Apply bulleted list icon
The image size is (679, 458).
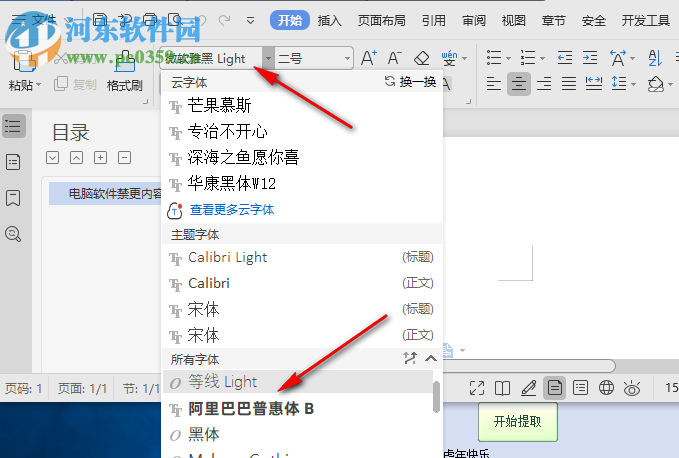point(494,58)
